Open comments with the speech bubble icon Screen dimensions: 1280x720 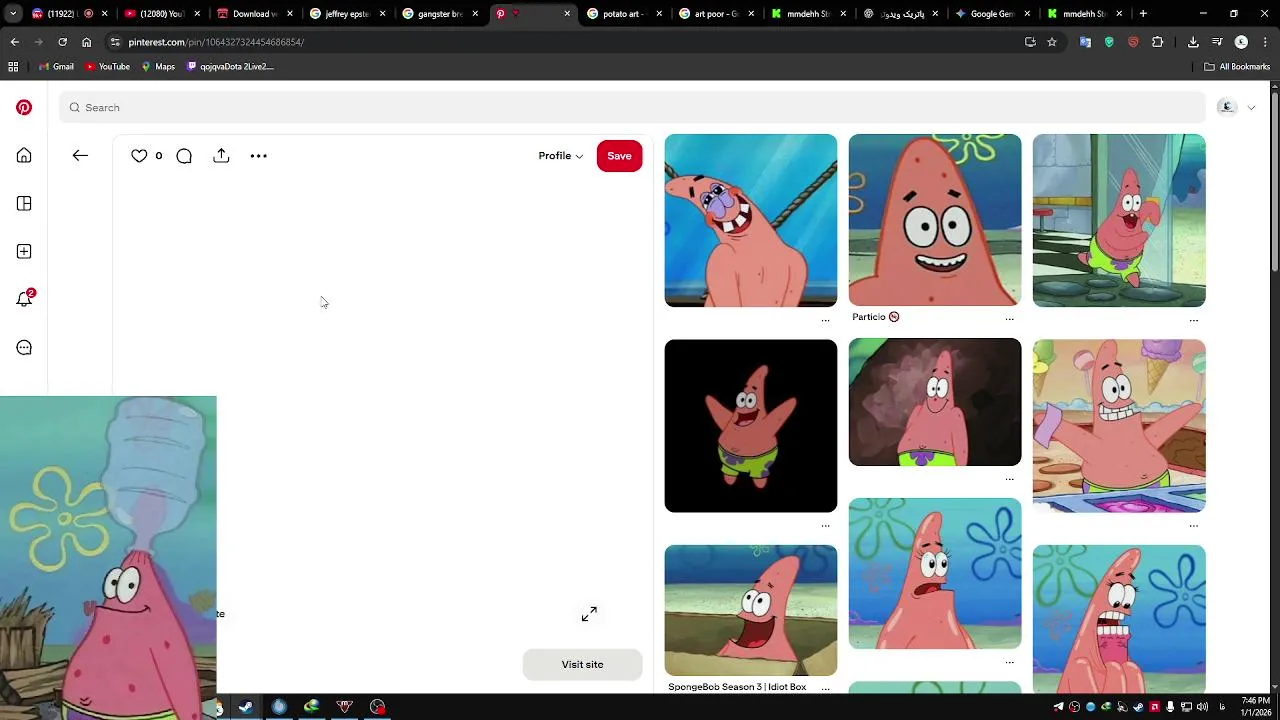184,155
